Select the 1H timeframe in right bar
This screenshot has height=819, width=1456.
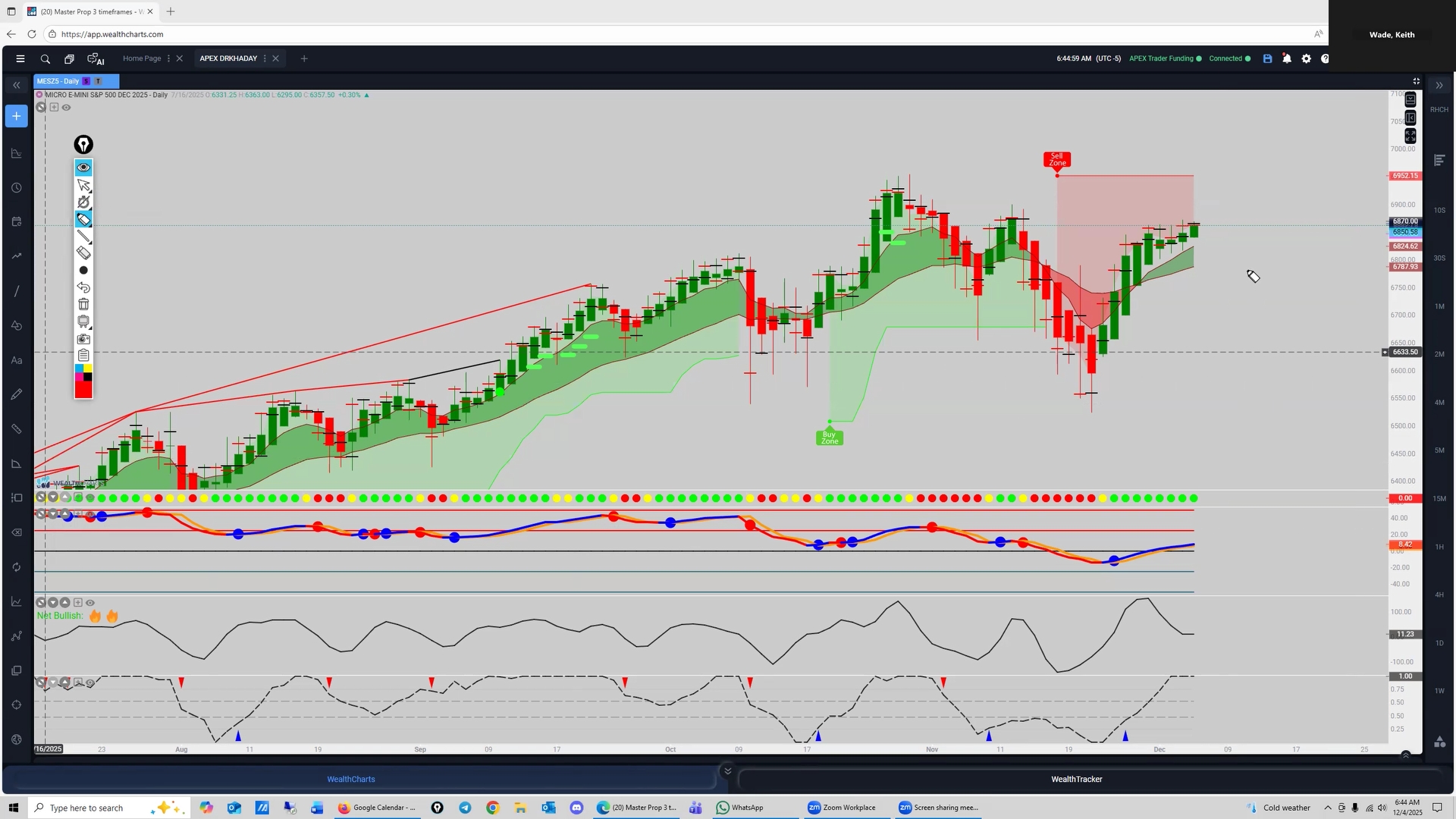point(1439,547)
